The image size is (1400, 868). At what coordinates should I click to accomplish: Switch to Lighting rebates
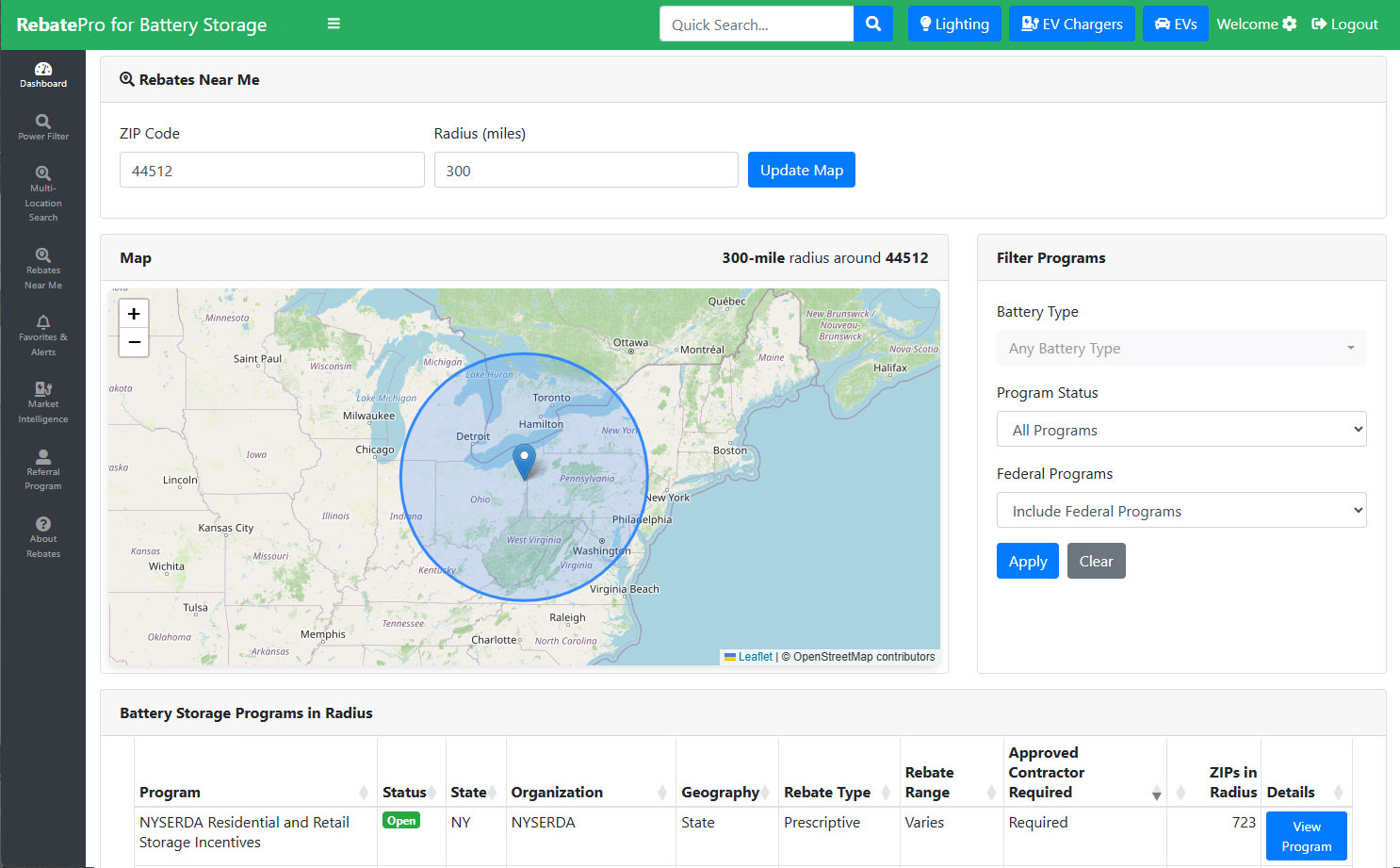[954, 24]
